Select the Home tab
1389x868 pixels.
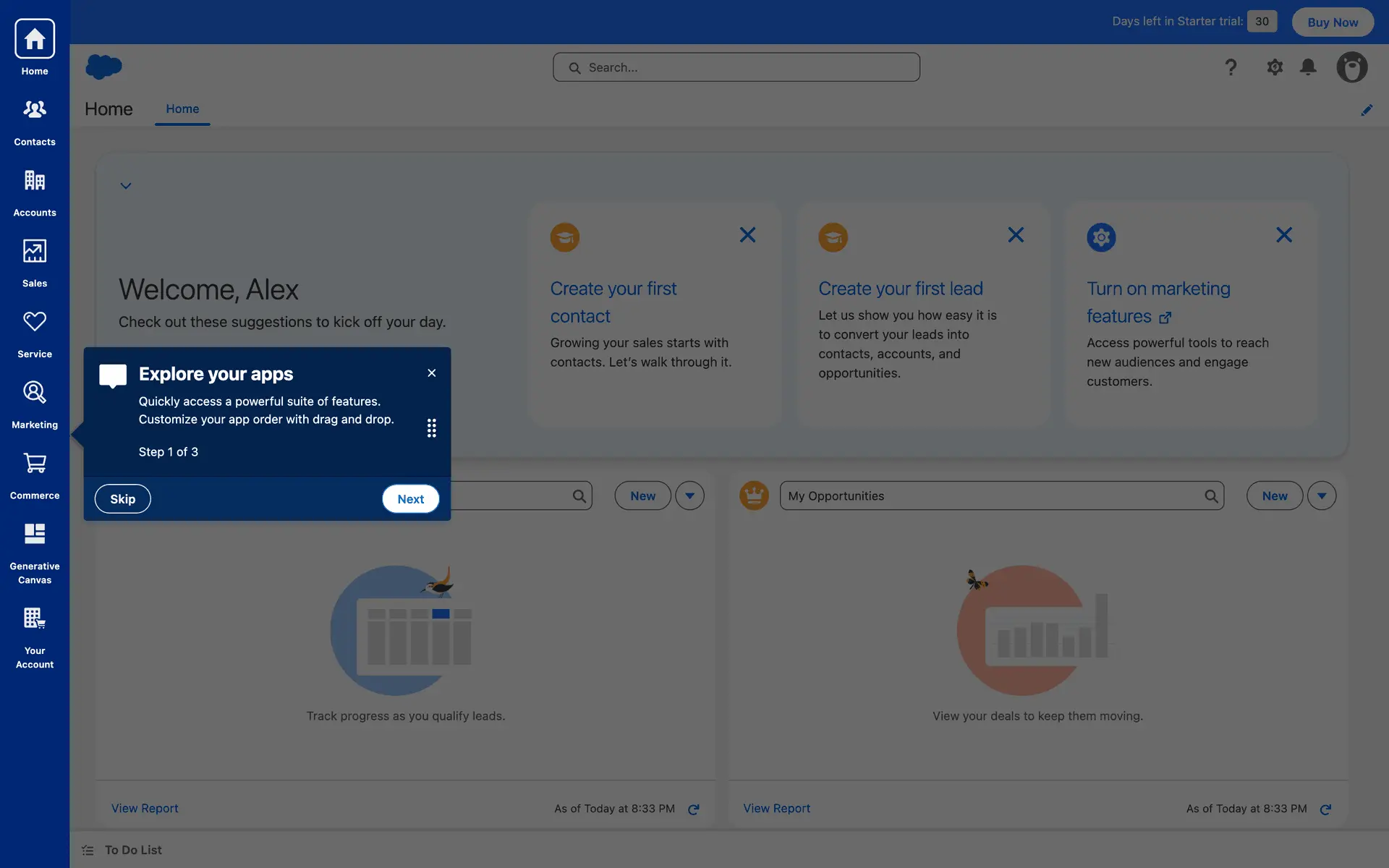click(x=182, y=109)
